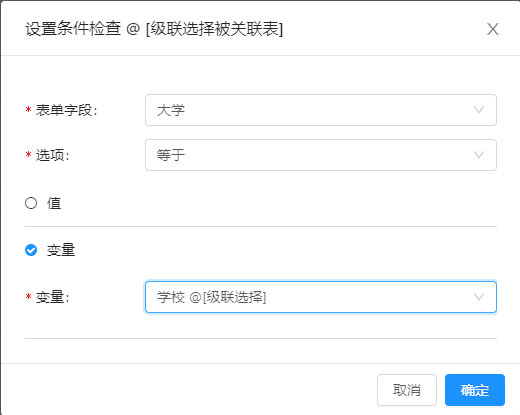Click the 变量 text beside the checked radio
This screenshot has width=520, height=415.
point(61,250)
